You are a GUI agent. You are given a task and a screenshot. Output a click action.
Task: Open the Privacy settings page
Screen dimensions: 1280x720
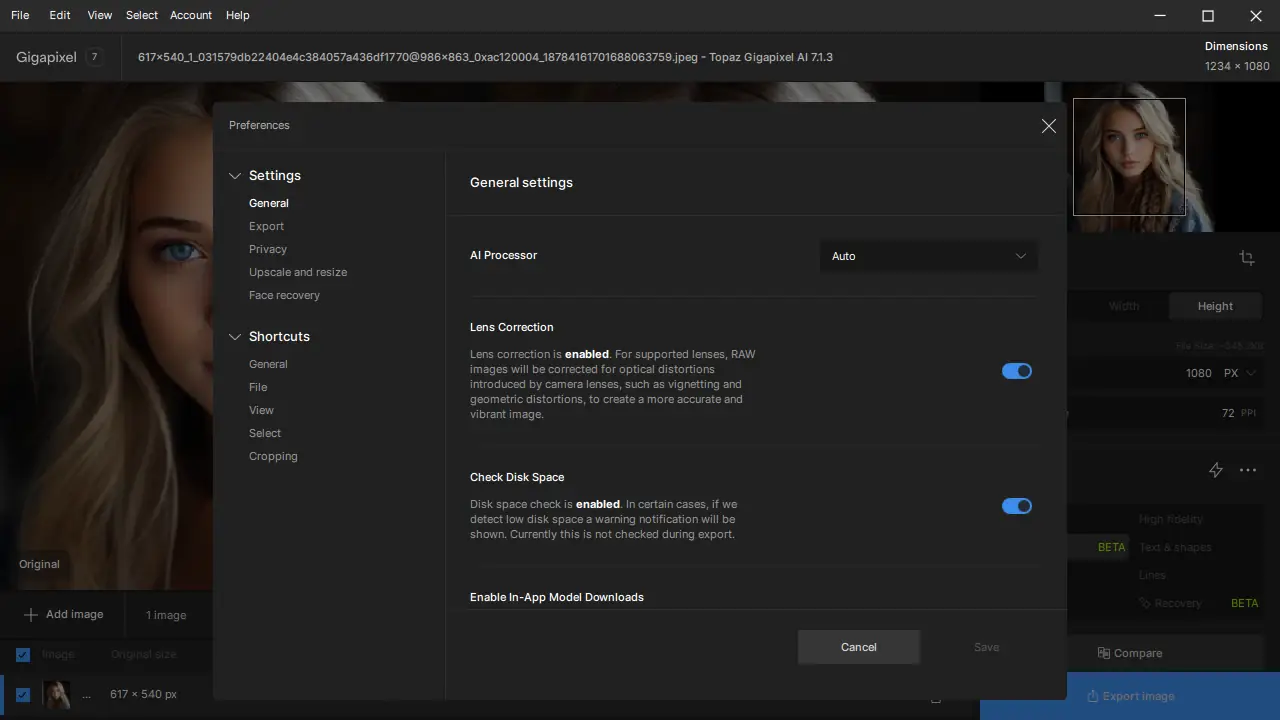click(x=268, y=249)
